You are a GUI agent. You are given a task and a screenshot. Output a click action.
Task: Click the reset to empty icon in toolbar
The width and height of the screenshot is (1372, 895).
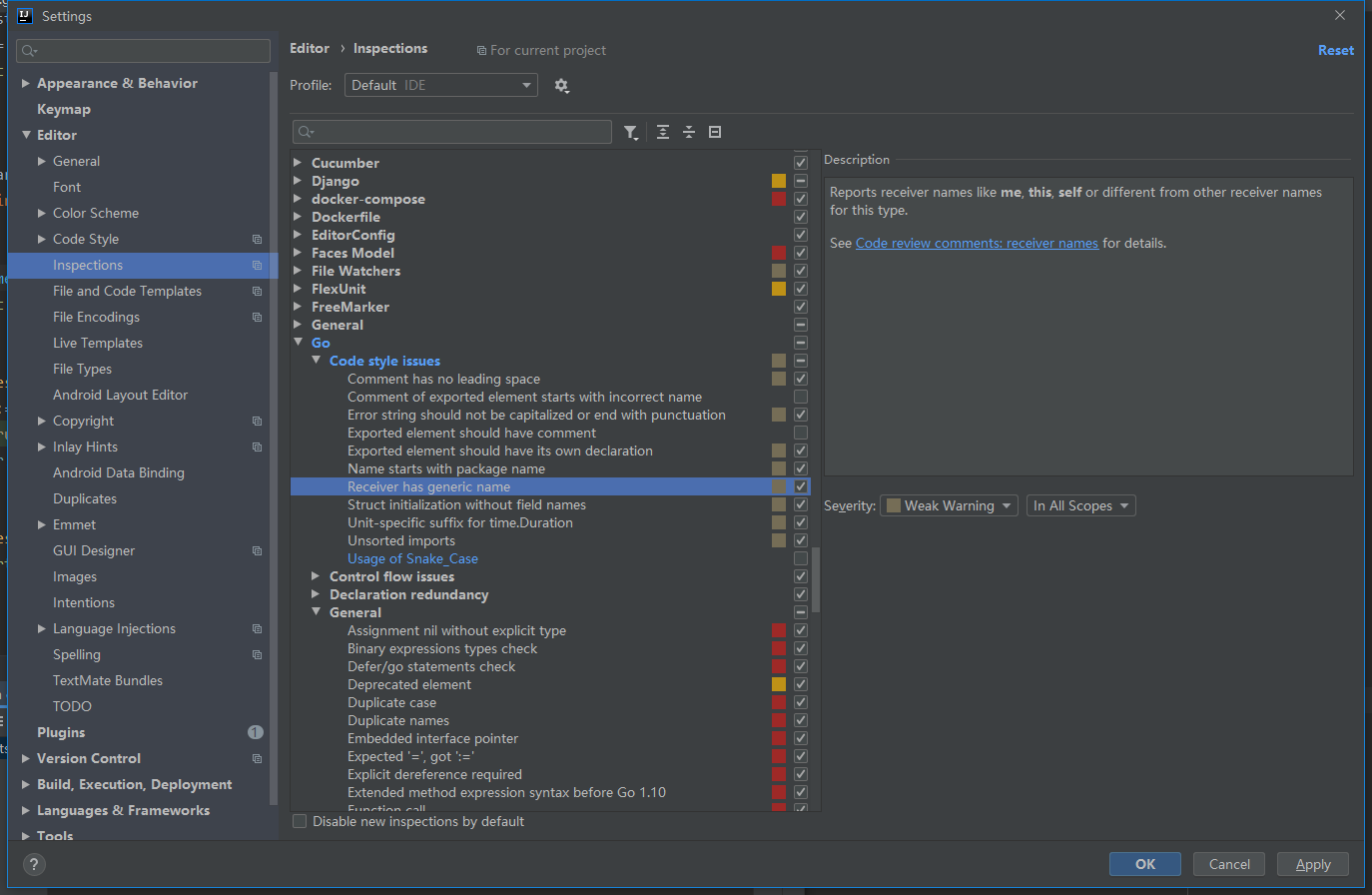pyautogui.click(x=715, y=132)
